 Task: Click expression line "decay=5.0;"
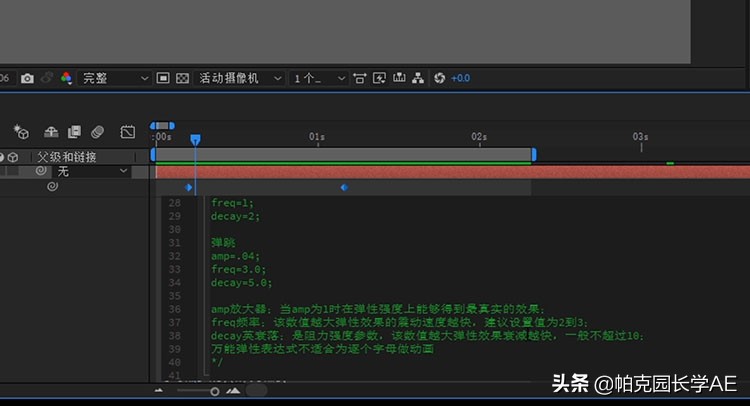click(242, 283)
